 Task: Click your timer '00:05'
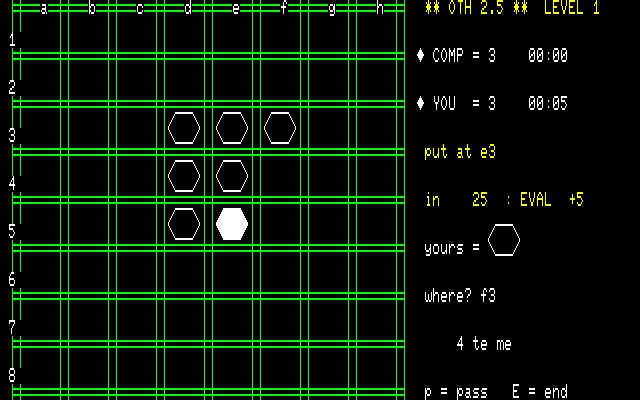point(548,103)
